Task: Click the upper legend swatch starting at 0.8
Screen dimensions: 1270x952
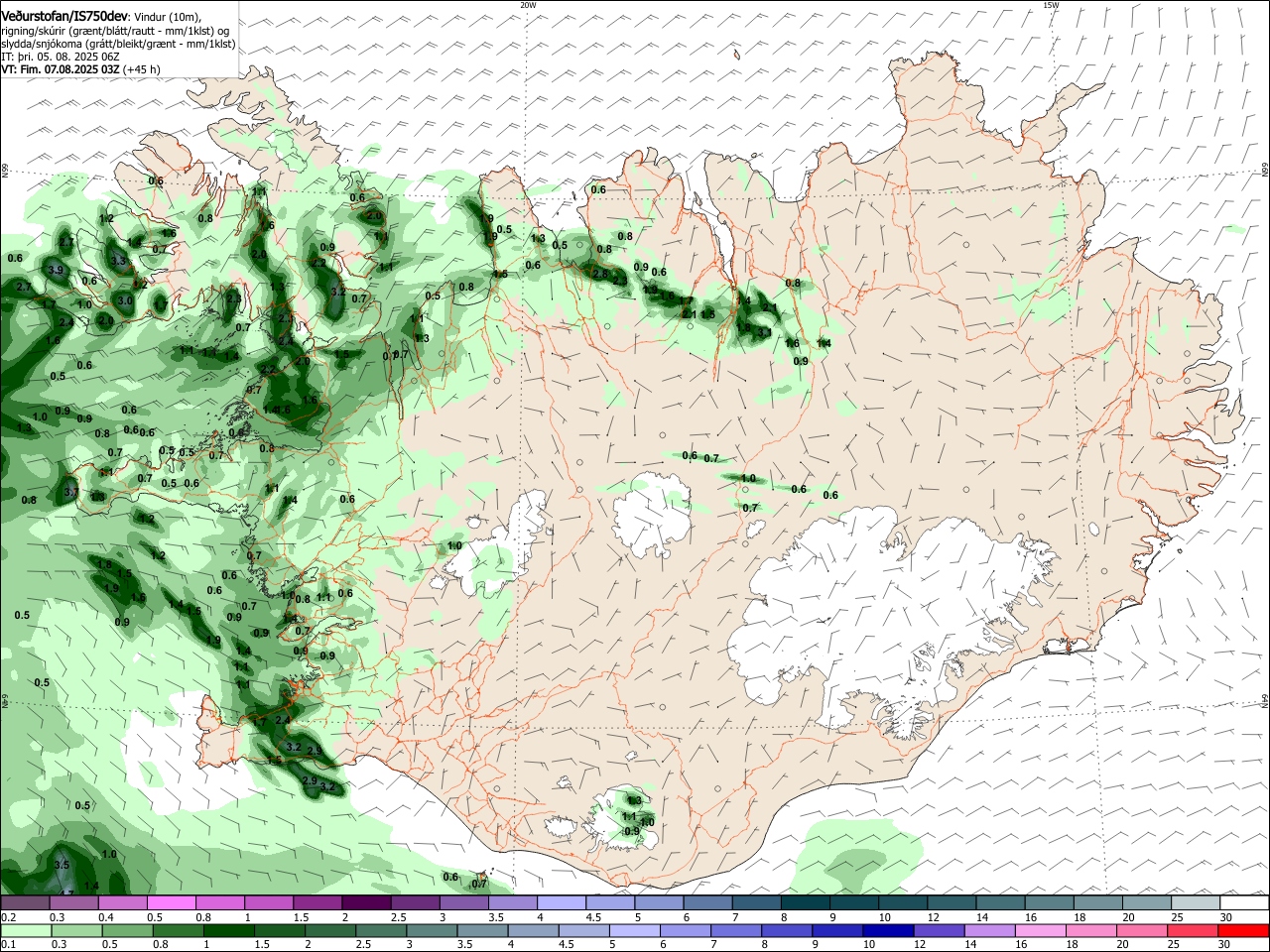Action: click(219, 903)
